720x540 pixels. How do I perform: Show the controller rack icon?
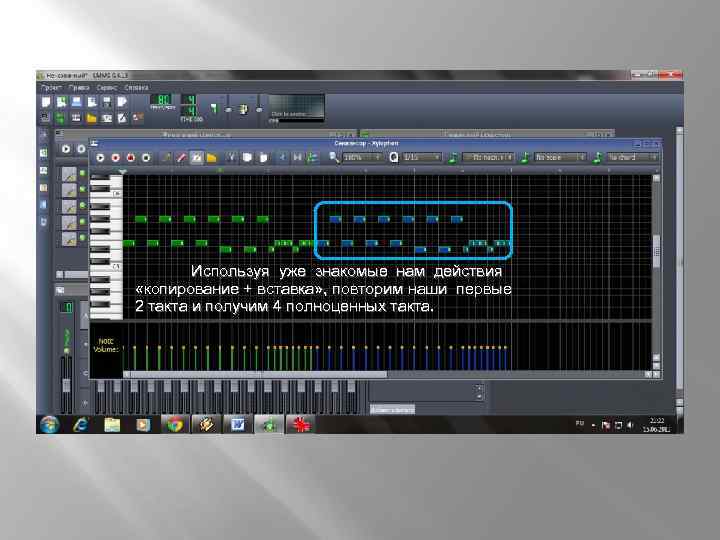[x=137, y=118]
